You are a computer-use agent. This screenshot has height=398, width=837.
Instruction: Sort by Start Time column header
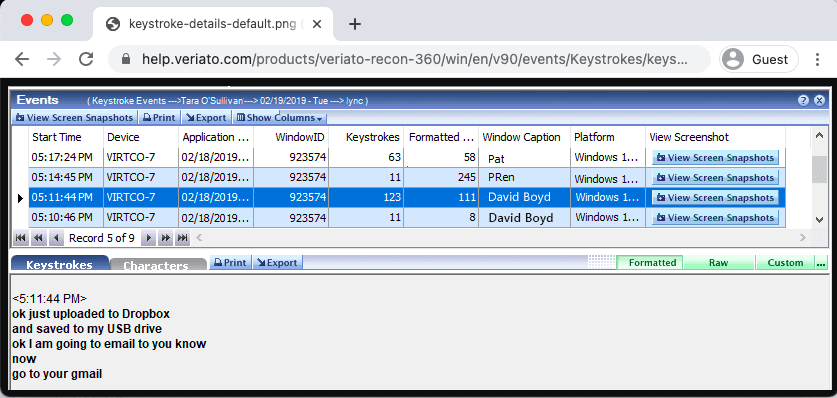pyautogui.click(x=65, y=137)
